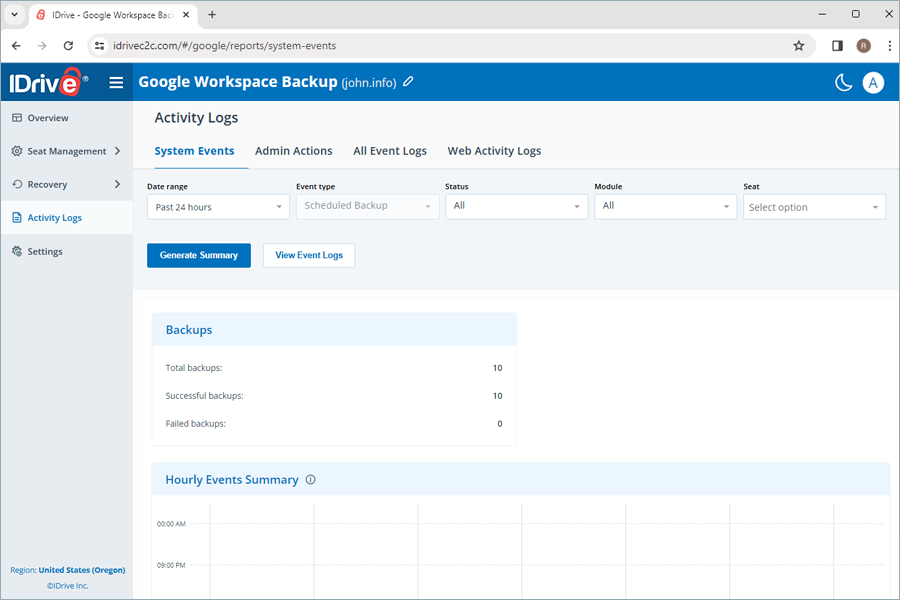Click the Settings cog icon
900x600 pixels.
[17, 251]
